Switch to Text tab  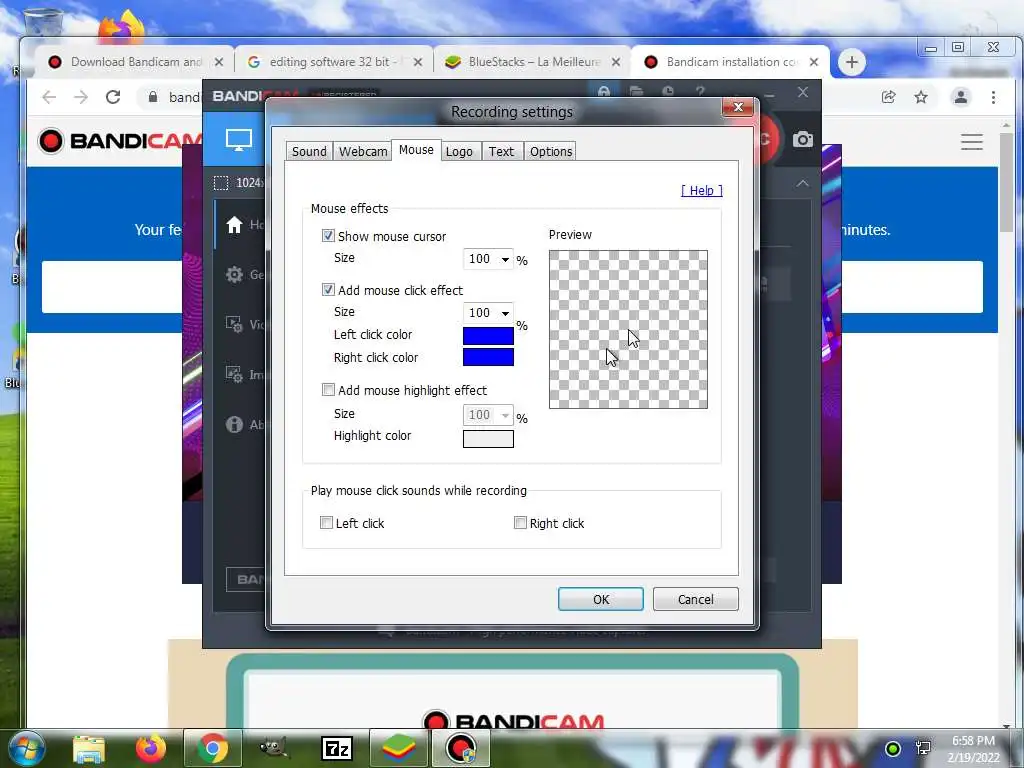pos(501,152)
